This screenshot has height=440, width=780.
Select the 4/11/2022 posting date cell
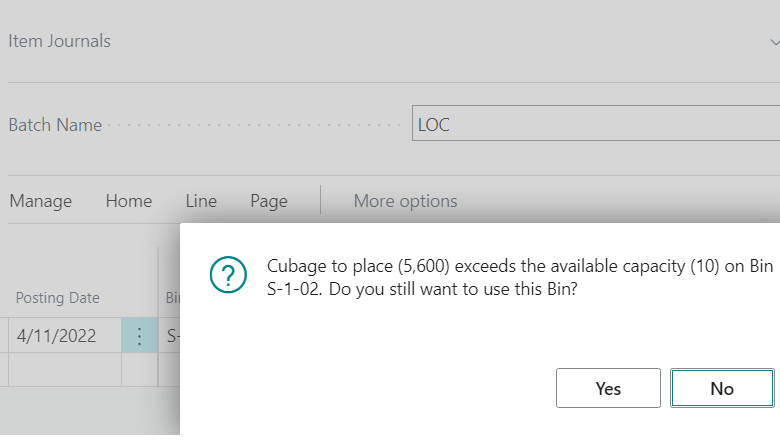coord(65,336)
